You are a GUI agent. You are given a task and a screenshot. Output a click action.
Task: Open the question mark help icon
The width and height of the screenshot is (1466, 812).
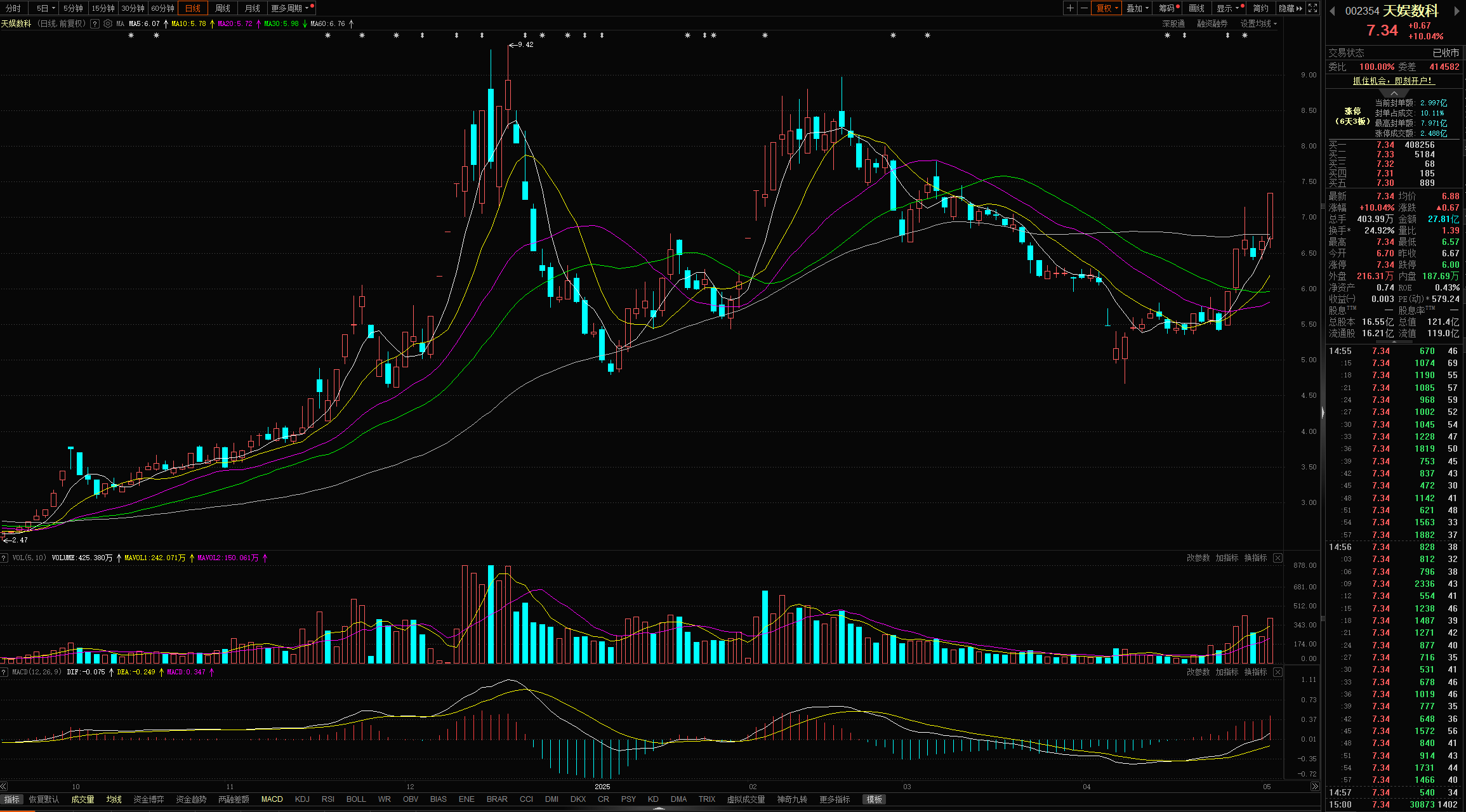95,23
